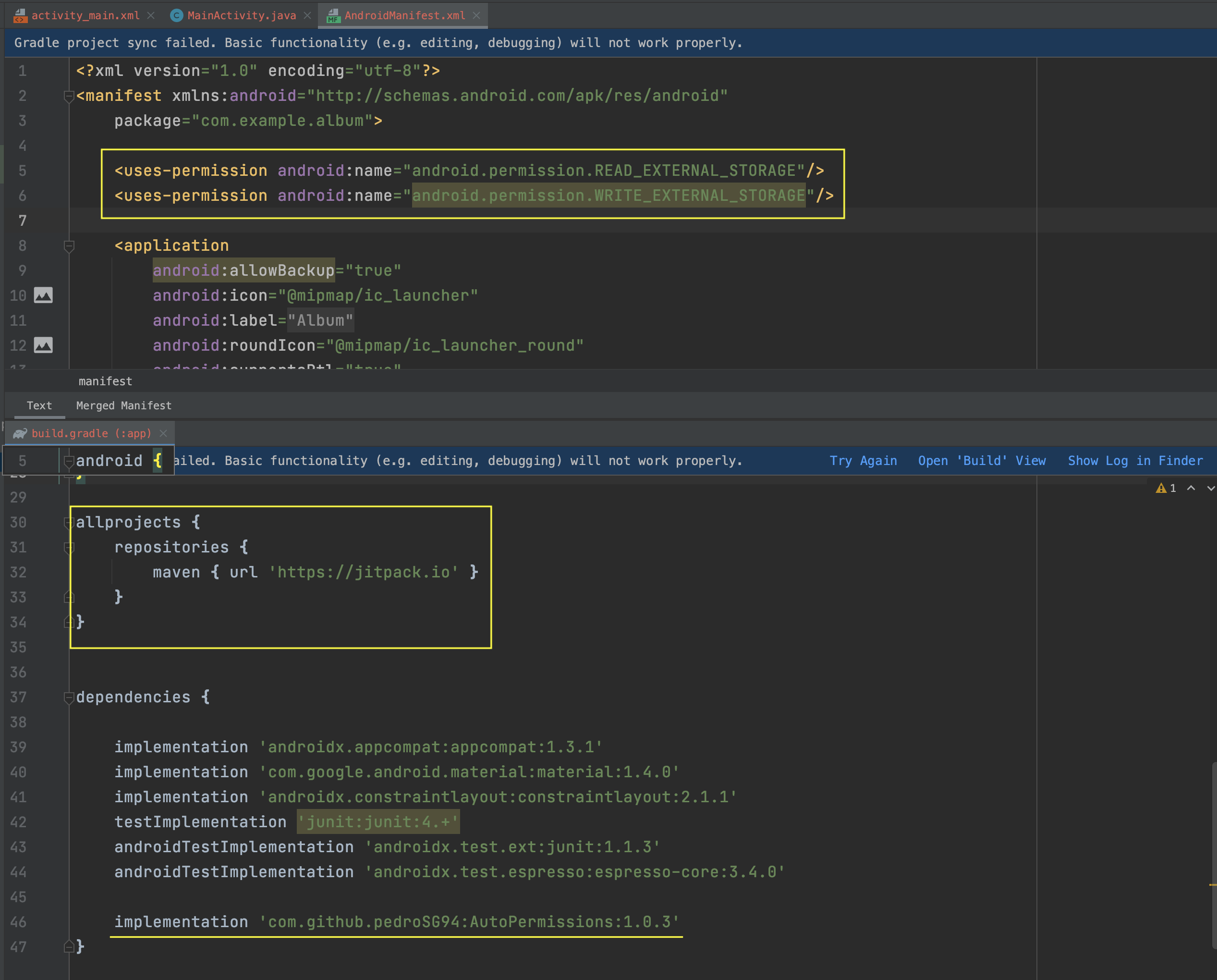Close the AndroidManifest.xml tab
This screenshot has width=1217, height=980.
[x=476, y=16]
